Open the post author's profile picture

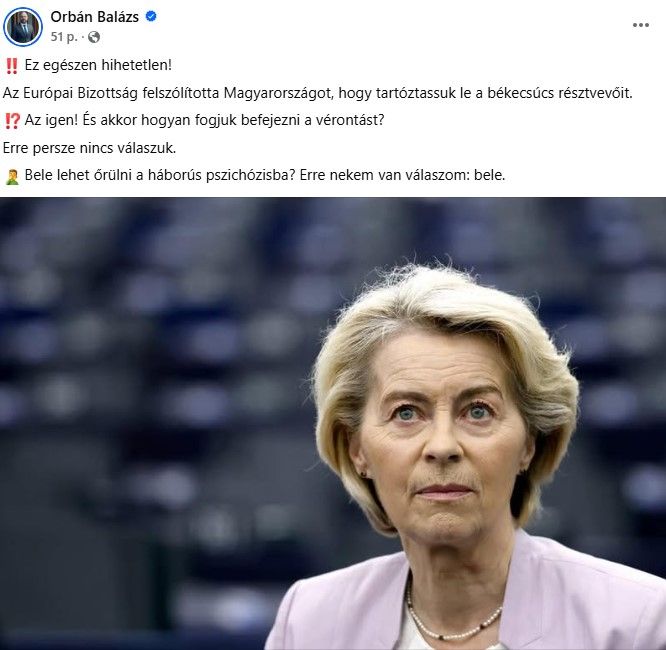pyautogui.click(x=23, y=26)
